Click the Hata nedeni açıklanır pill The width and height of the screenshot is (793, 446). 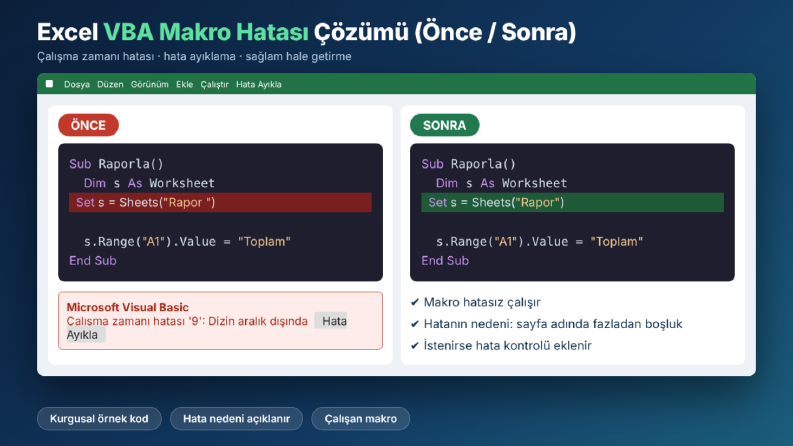click(x=236, y=419)
